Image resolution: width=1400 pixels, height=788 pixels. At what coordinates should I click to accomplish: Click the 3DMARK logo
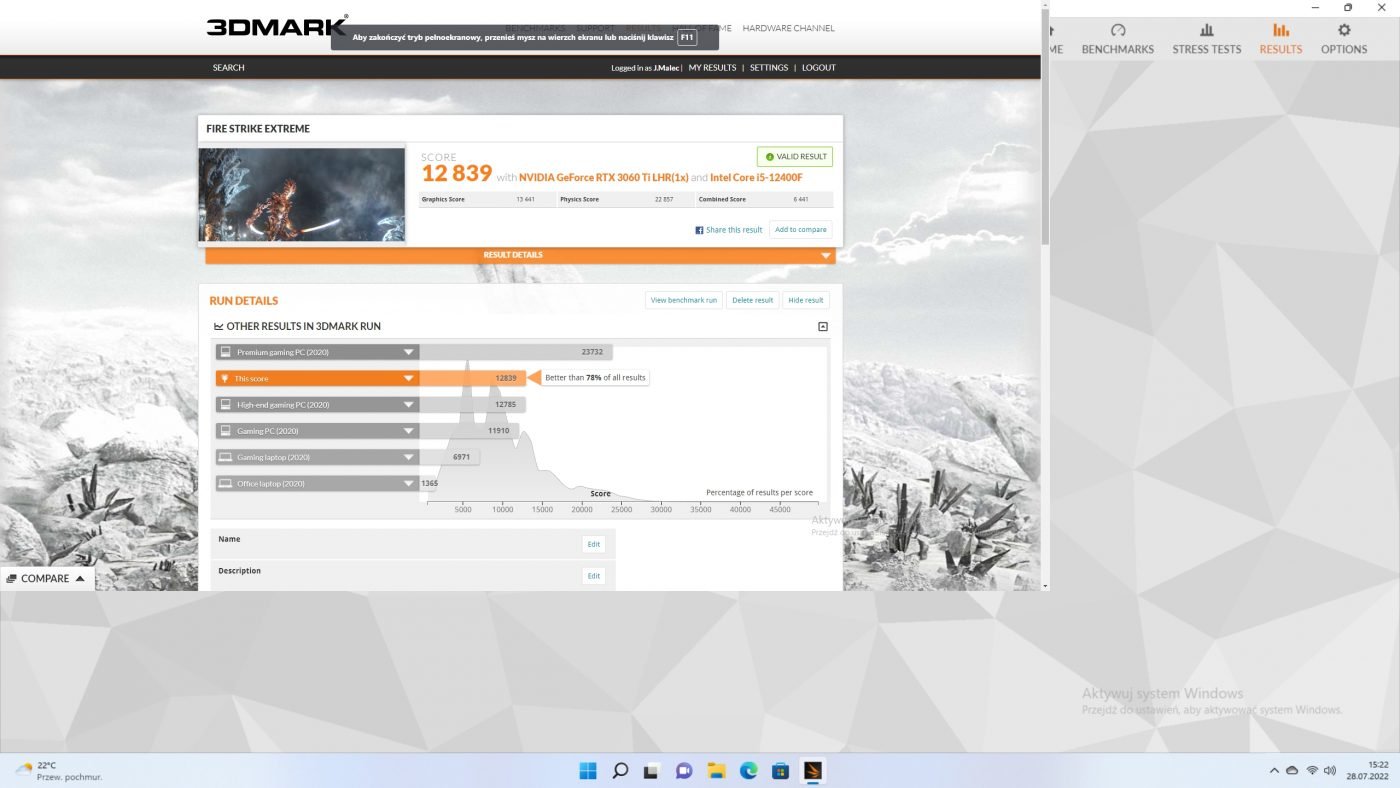click(x=277, y=26)
